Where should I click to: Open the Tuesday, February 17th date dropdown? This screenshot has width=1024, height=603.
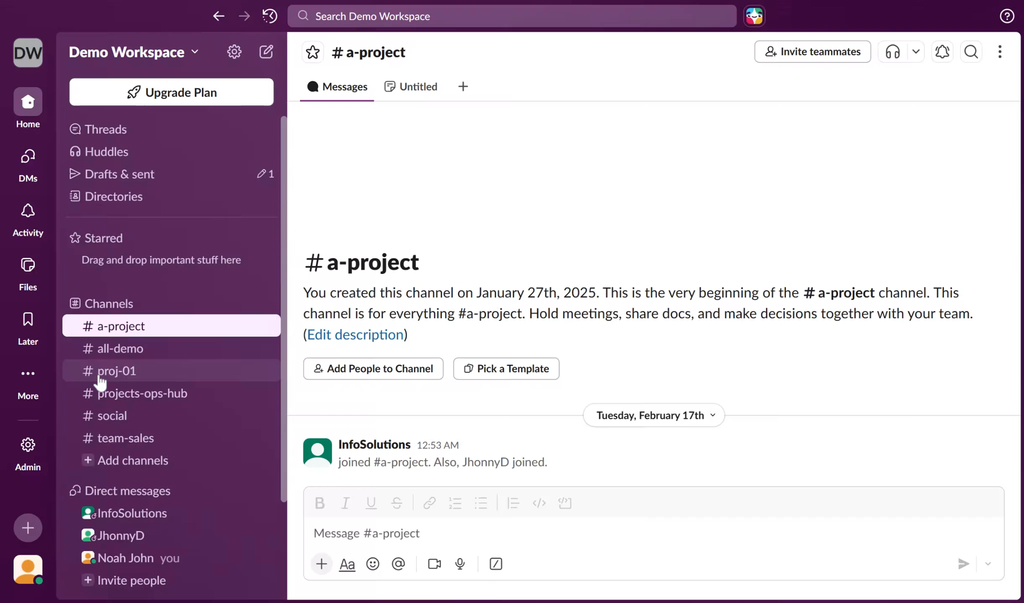[655, 415]
